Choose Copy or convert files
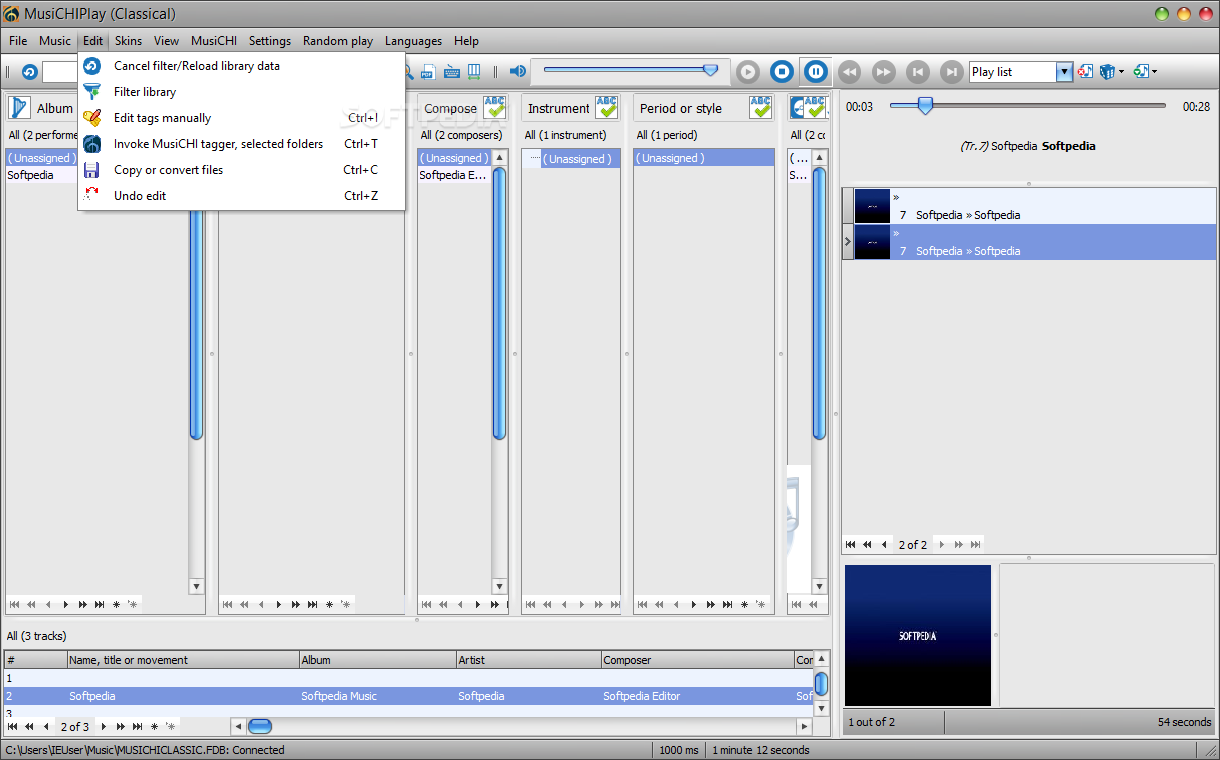The width and height of the screenshot is (1220, 760). [241, 170]
